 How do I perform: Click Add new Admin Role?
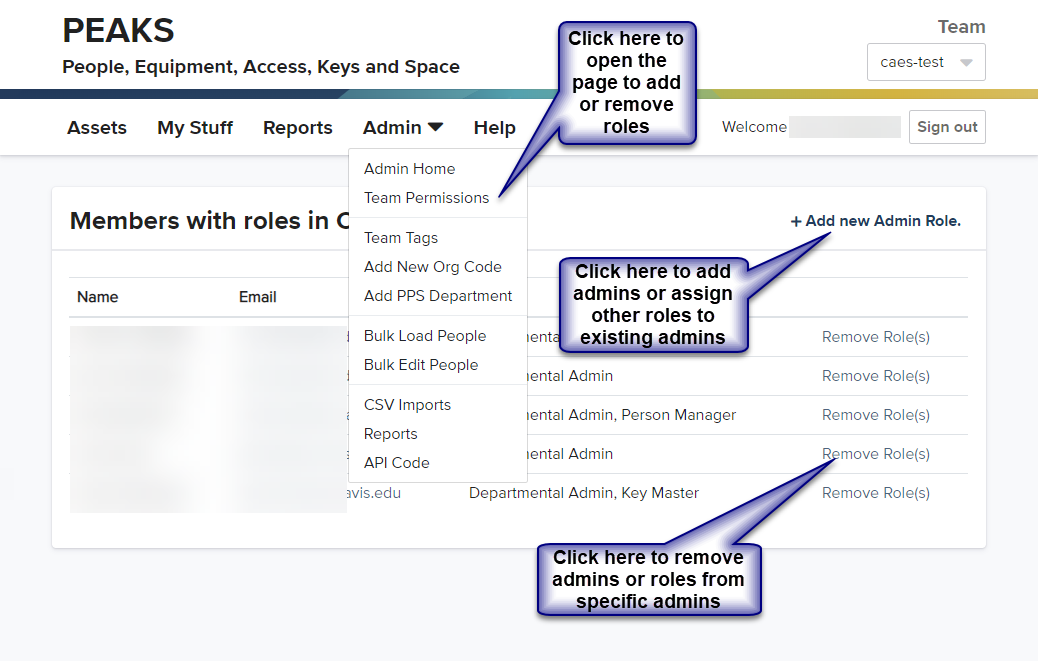pyautogui.click(x=875, y=221)
